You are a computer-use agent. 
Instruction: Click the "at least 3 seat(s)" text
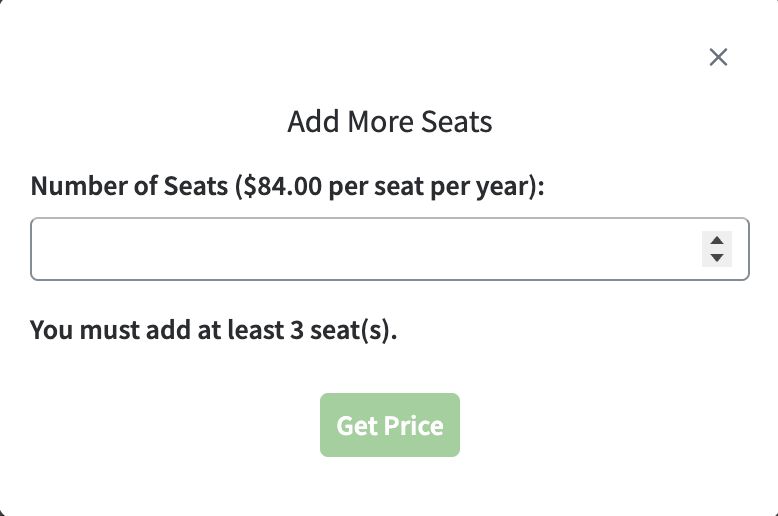pos(290,330)
